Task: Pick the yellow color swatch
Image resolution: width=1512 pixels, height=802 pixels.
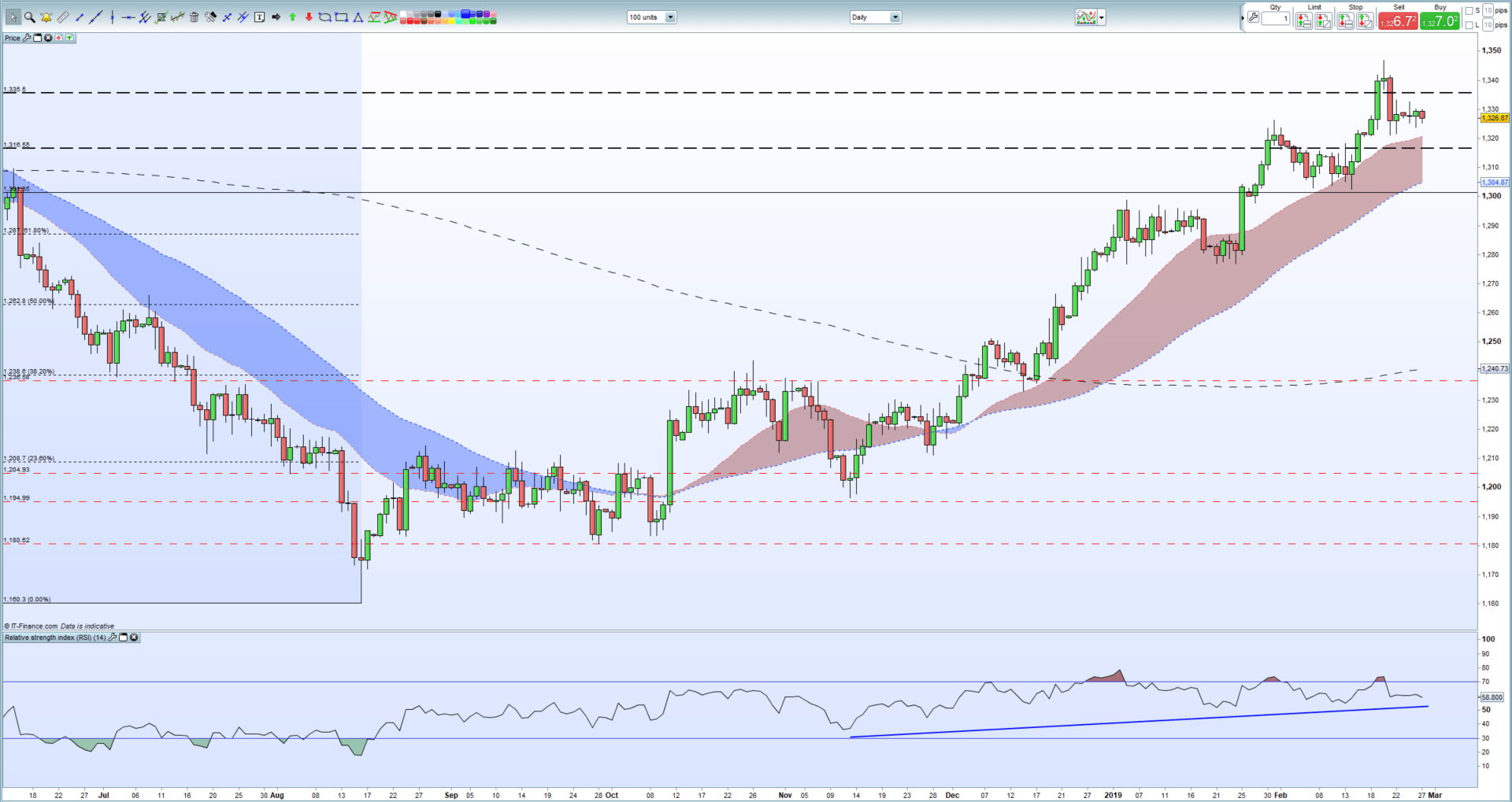Action: pos(451,21)
